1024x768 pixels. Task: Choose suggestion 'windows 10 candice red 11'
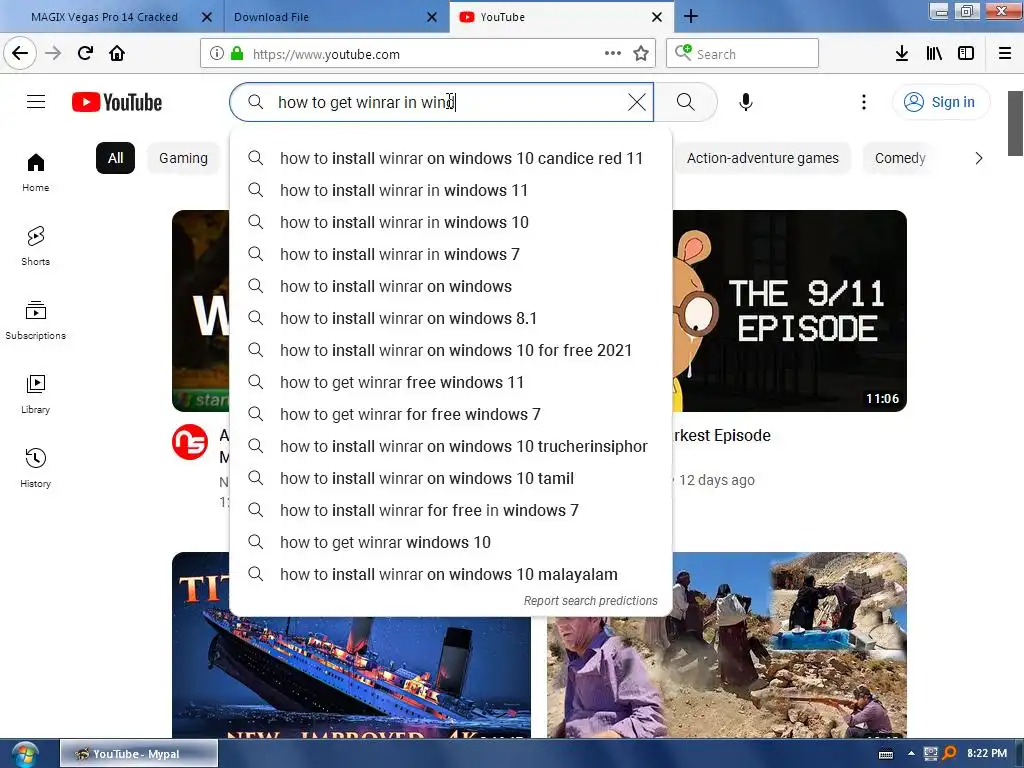tap(451, 158)
